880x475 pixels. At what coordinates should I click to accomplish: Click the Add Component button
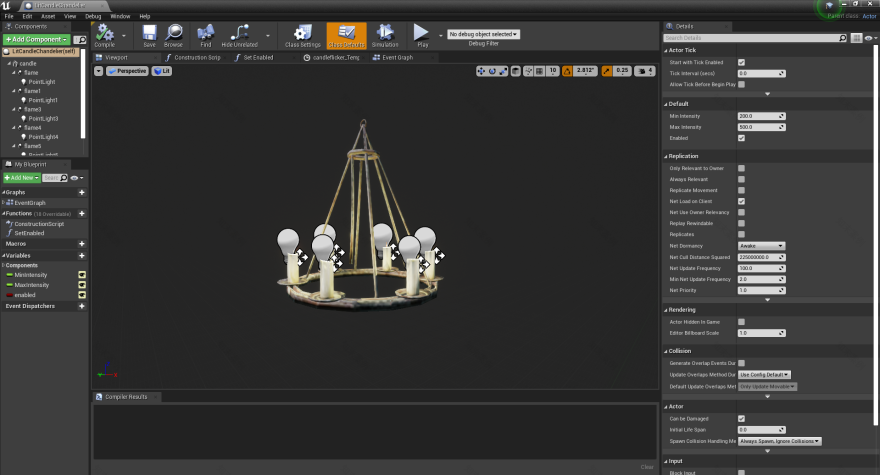pos(38,38)
